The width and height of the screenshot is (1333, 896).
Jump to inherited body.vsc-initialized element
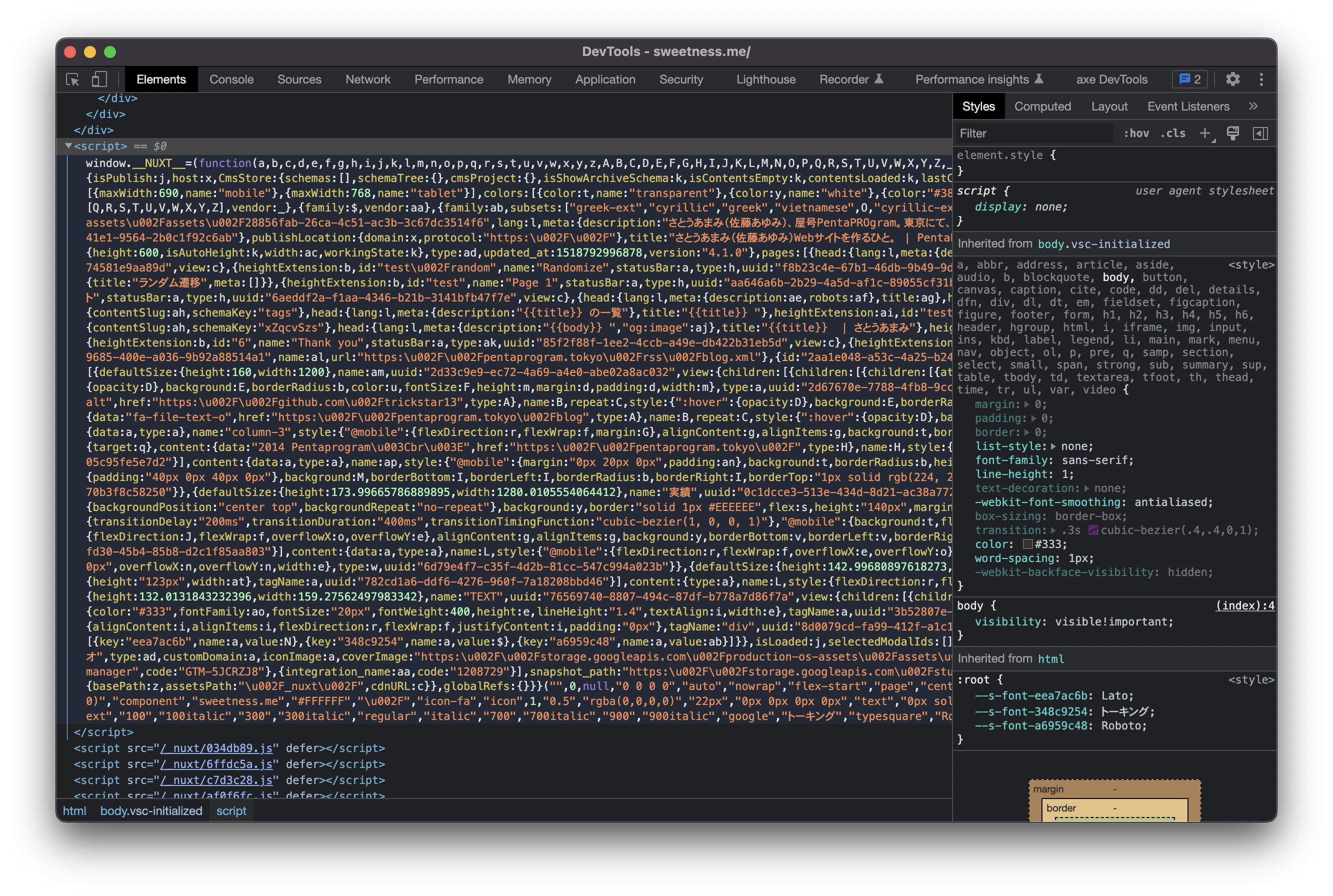(1103, 244)
